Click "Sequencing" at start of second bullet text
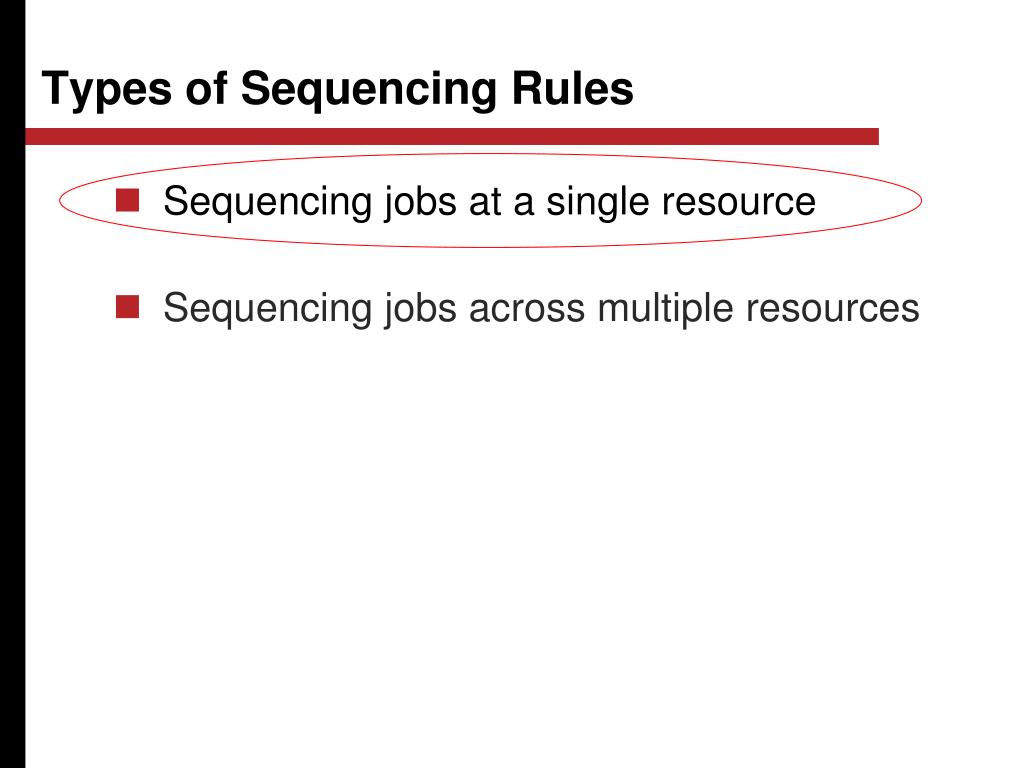The image size is (1024, 768). click(x=267, y=308)
